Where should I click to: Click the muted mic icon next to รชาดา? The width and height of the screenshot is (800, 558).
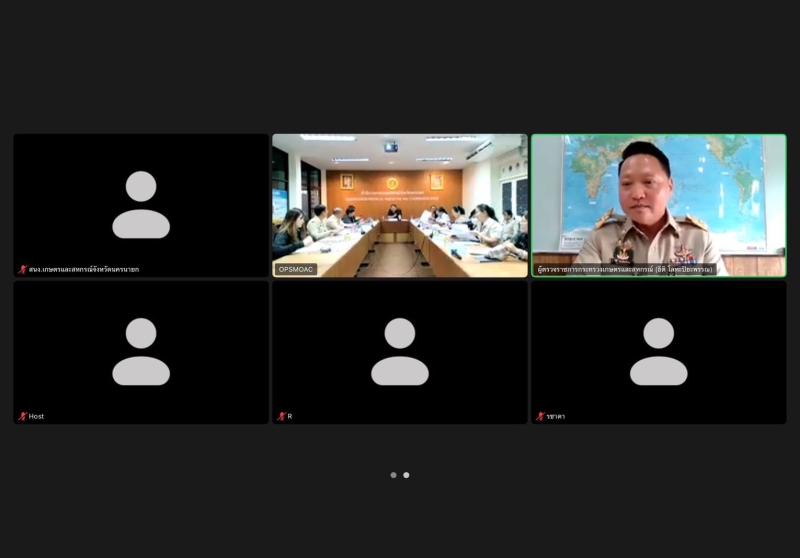point(540,416)
